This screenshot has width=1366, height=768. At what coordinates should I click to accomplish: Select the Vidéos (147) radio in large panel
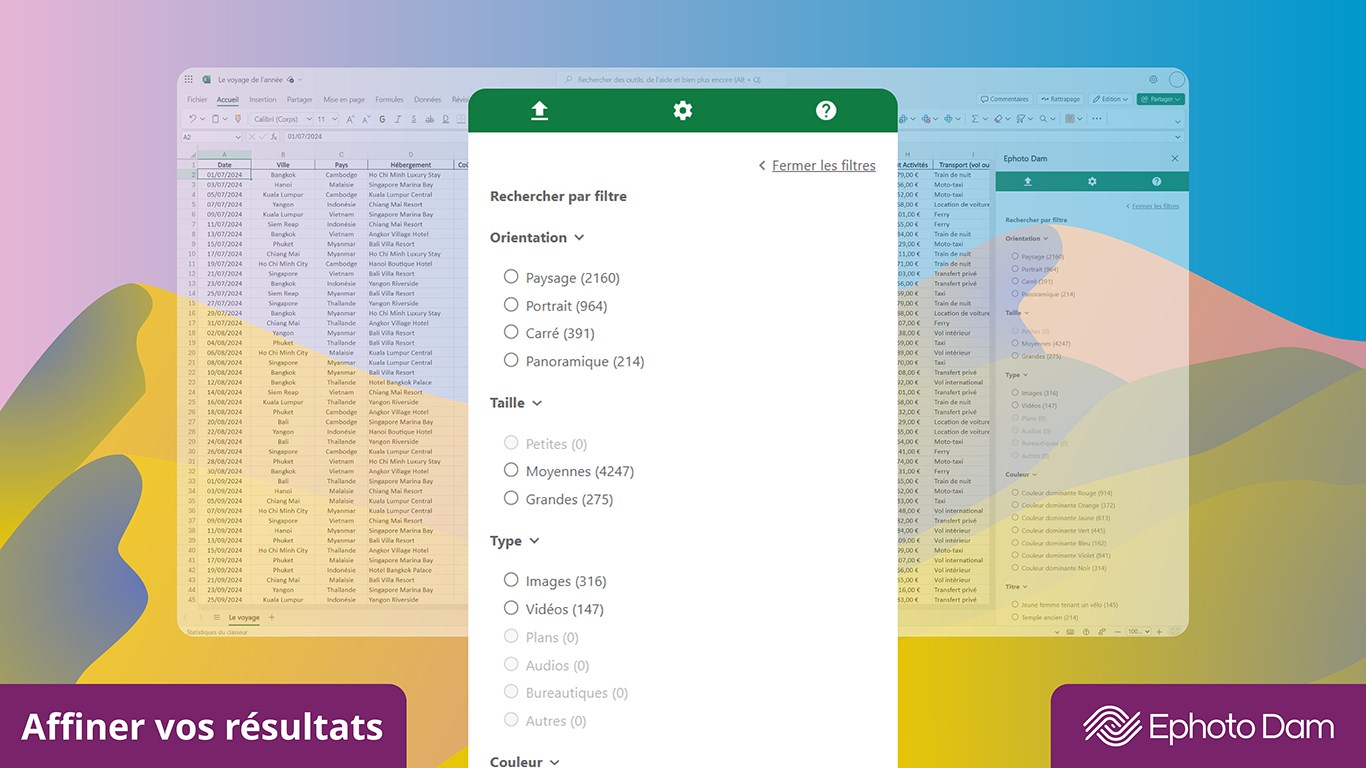(511, 608)
